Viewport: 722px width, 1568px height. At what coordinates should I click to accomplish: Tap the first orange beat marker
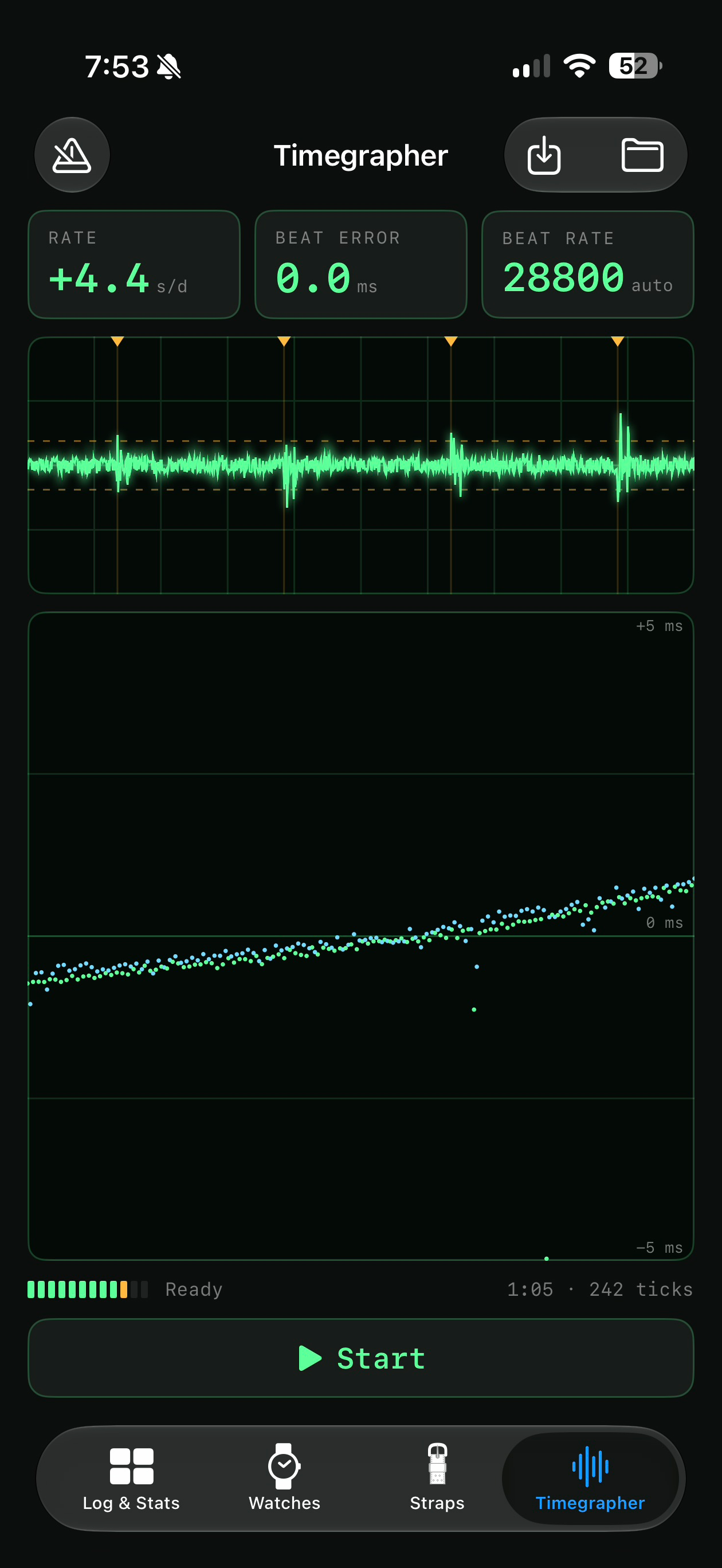click(x=117, y=342)
